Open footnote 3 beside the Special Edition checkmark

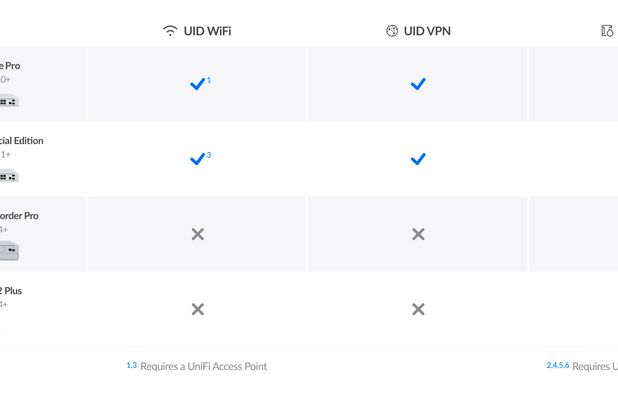pyautogui.click(x=209, y=155)
